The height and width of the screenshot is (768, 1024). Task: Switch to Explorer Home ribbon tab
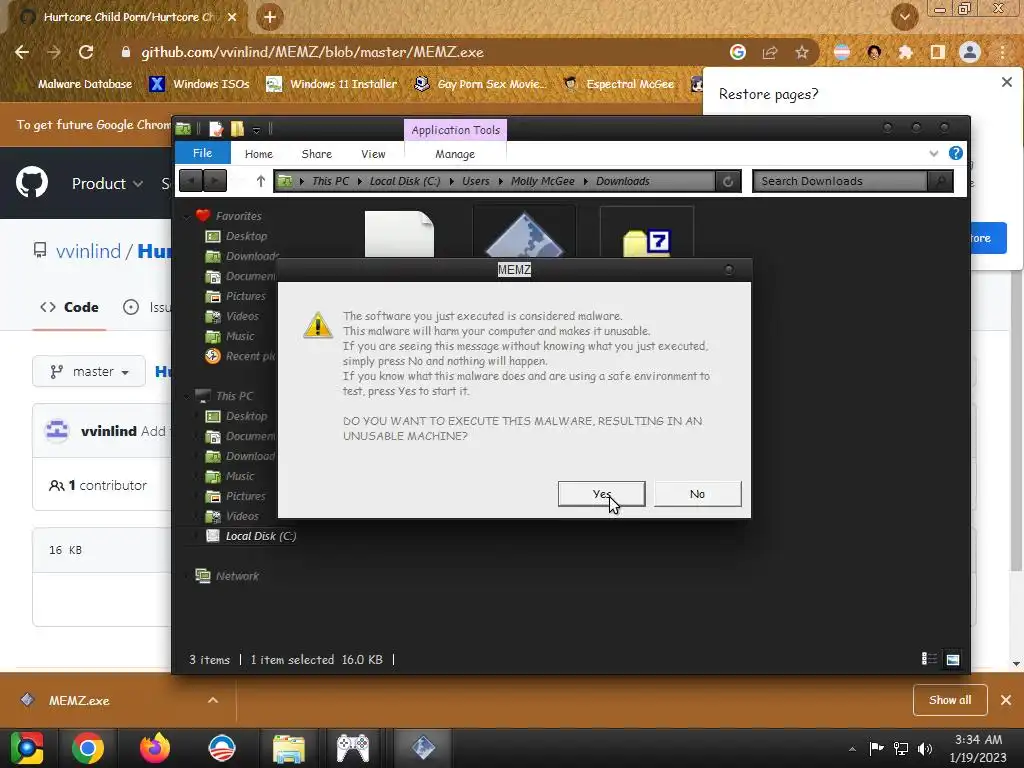coord(259,154)
